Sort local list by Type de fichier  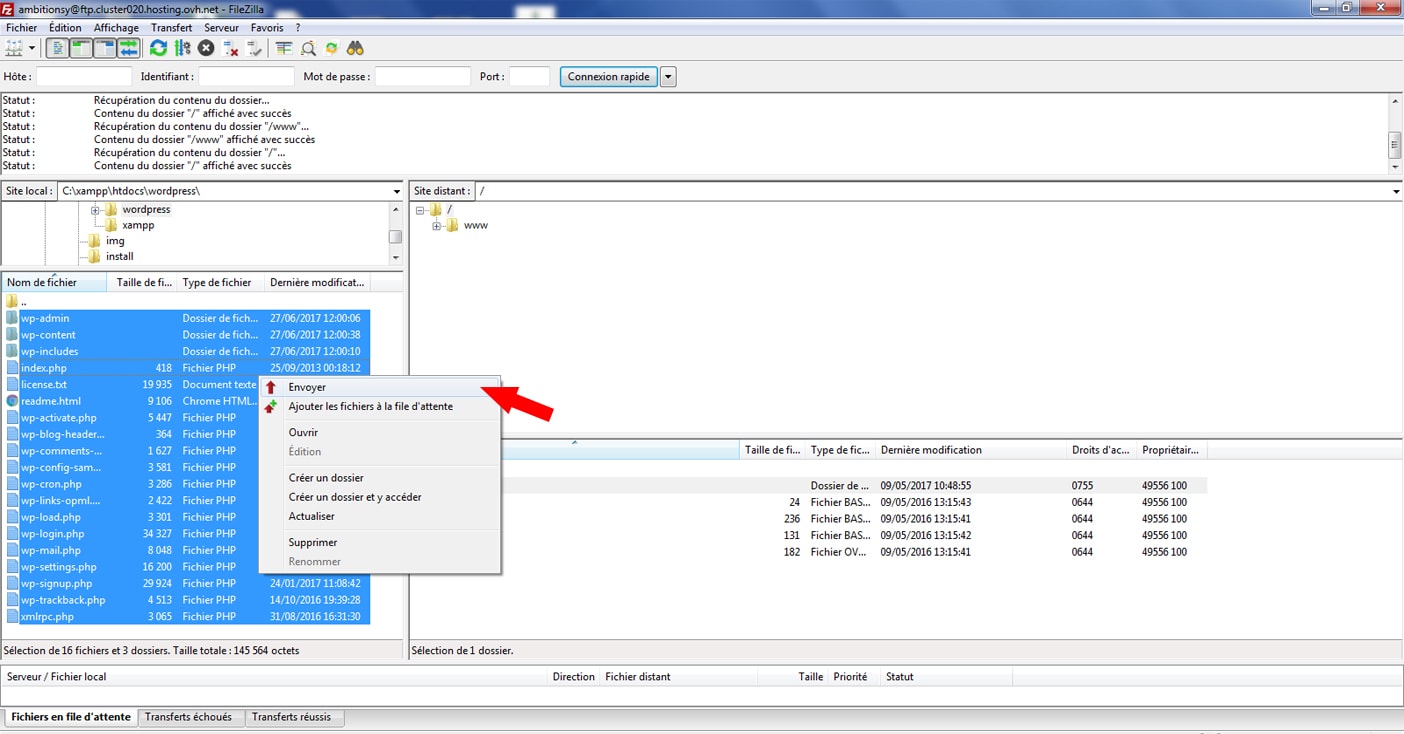coord(220,282)
